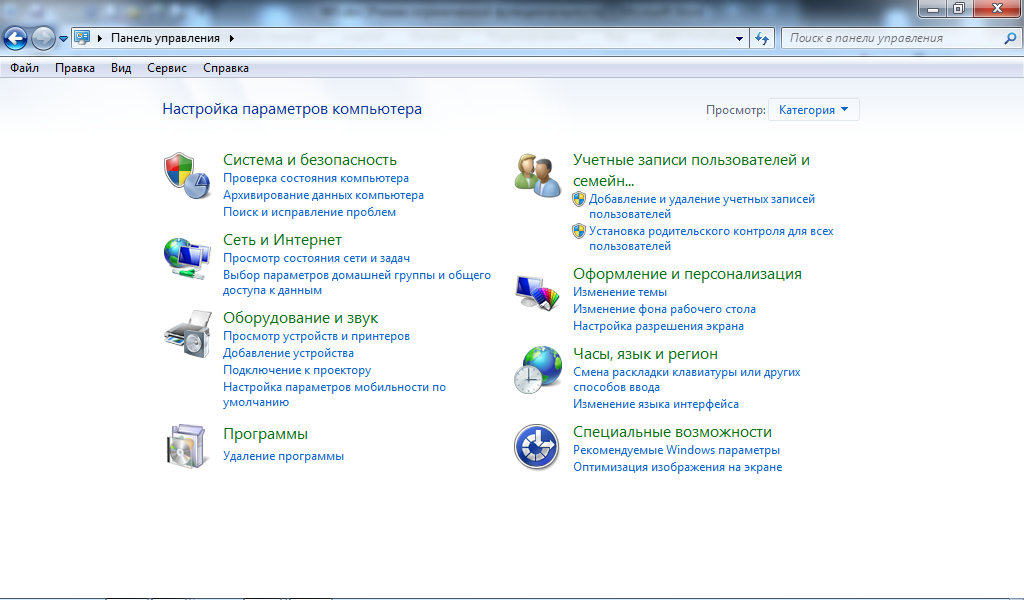The width and height of the screenshot is (1024, 600).
Task: Open the 'Вид' menu
Action: pos(121,68)
